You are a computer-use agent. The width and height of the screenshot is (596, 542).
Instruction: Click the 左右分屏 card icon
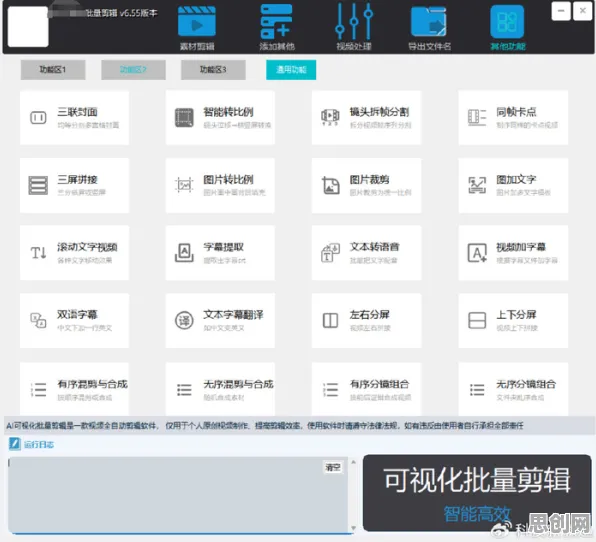[x=330, y=320]
